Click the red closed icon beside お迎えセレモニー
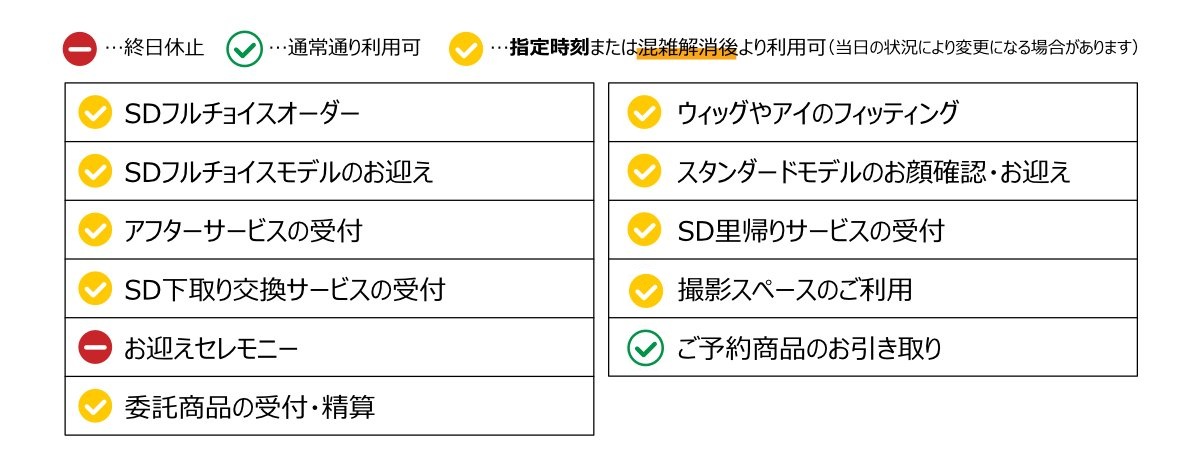 pos(95,348)
